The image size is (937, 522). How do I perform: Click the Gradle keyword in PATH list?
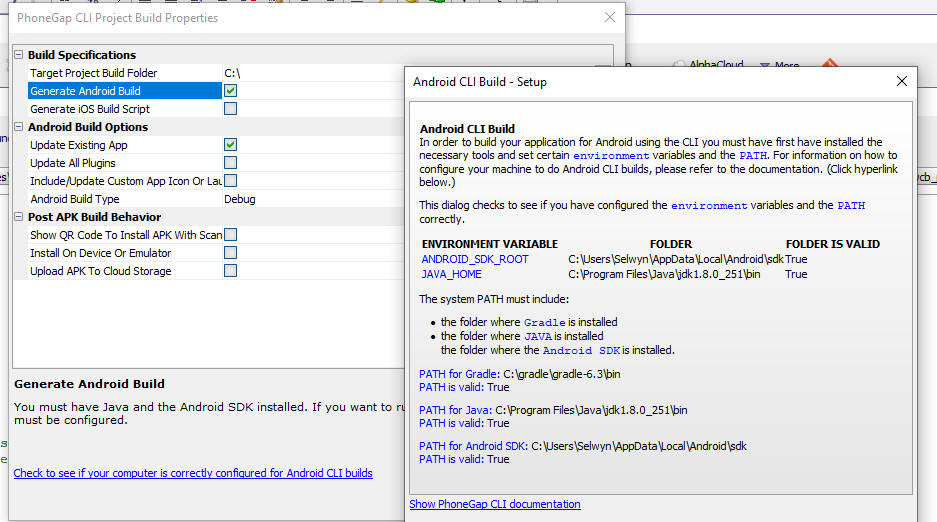click(x=544, y=322)
